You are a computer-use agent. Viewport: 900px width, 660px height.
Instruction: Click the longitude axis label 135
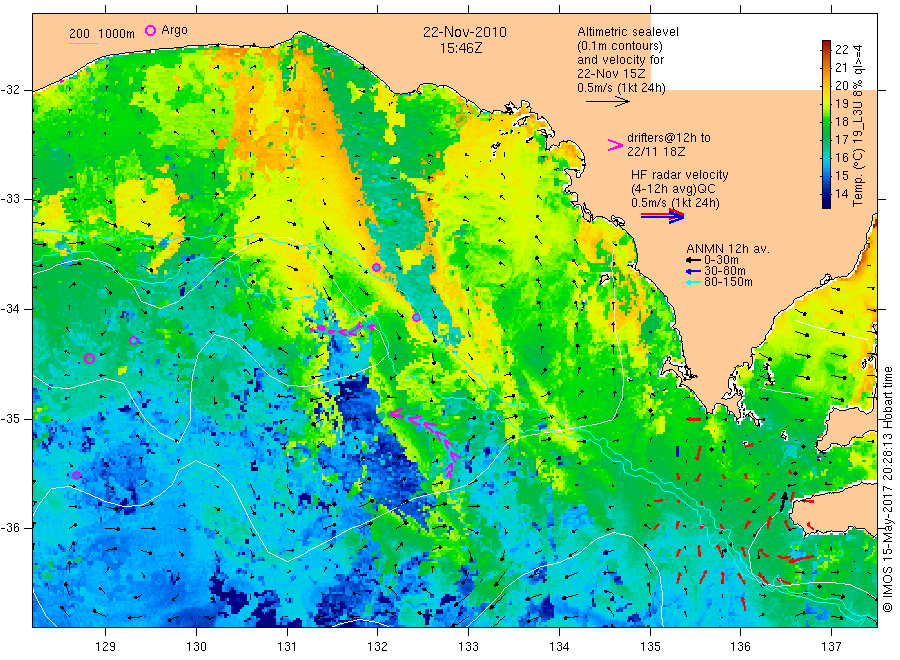[650, 647]
